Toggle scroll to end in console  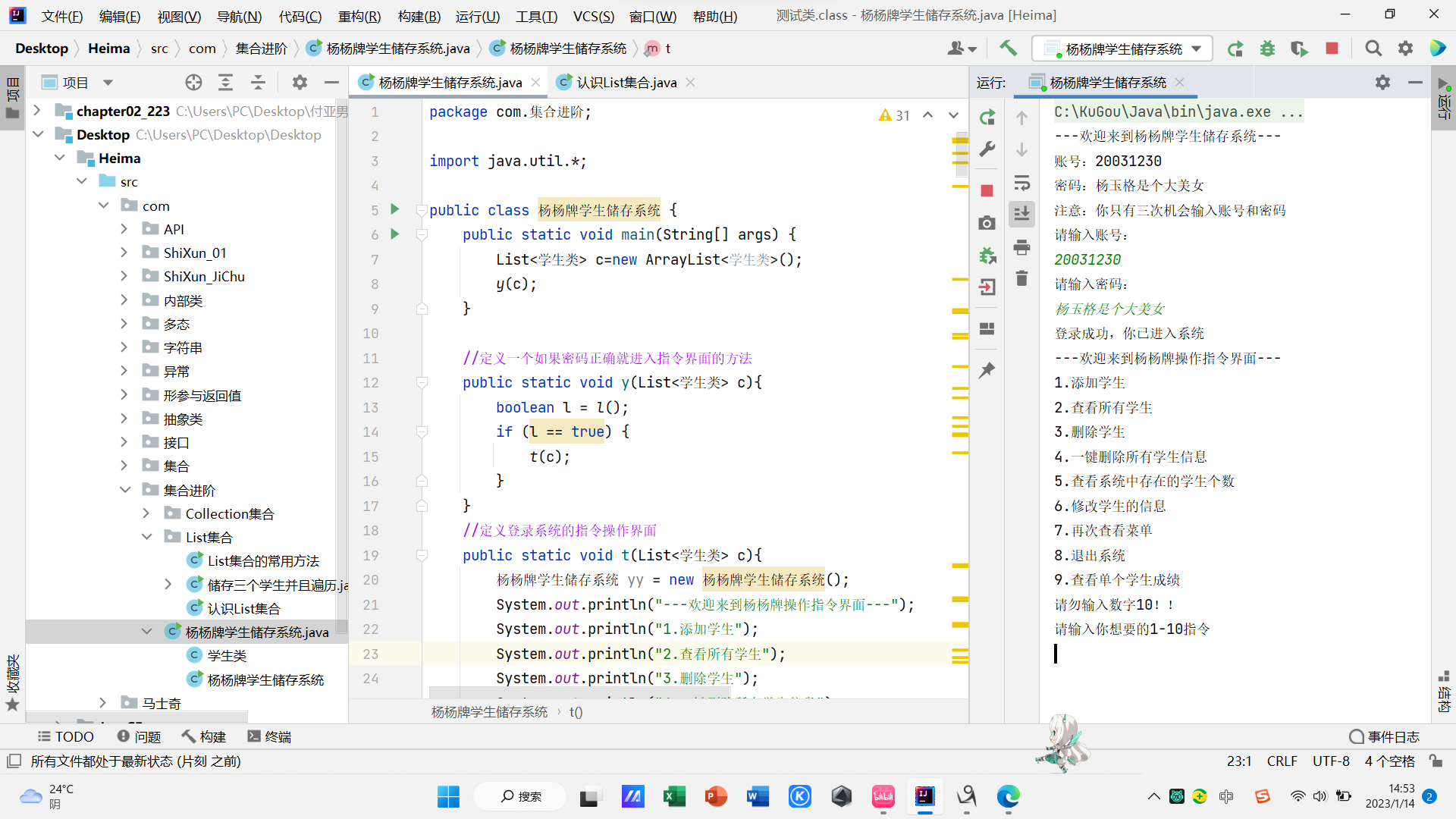pyautogui.click(x=1021, y=214)
